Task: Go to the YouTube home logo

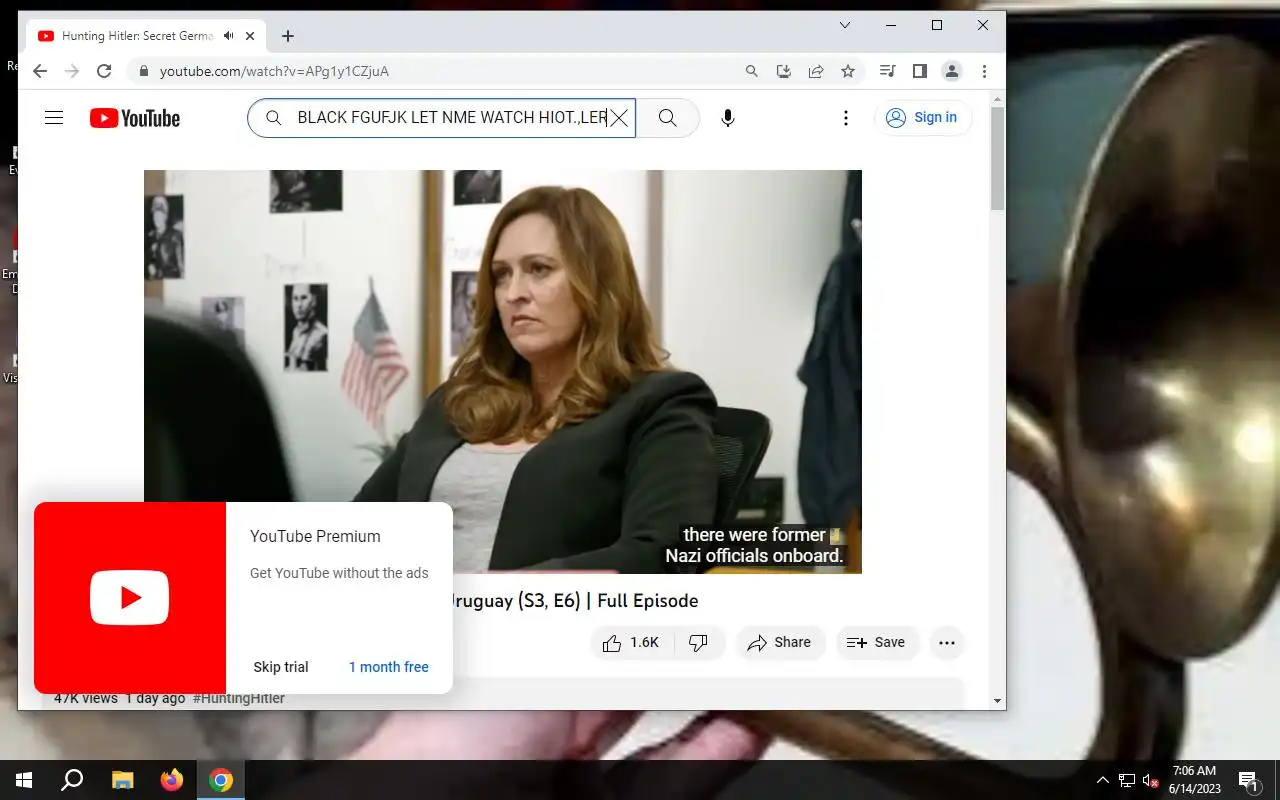Action: [x=135, y=118]
